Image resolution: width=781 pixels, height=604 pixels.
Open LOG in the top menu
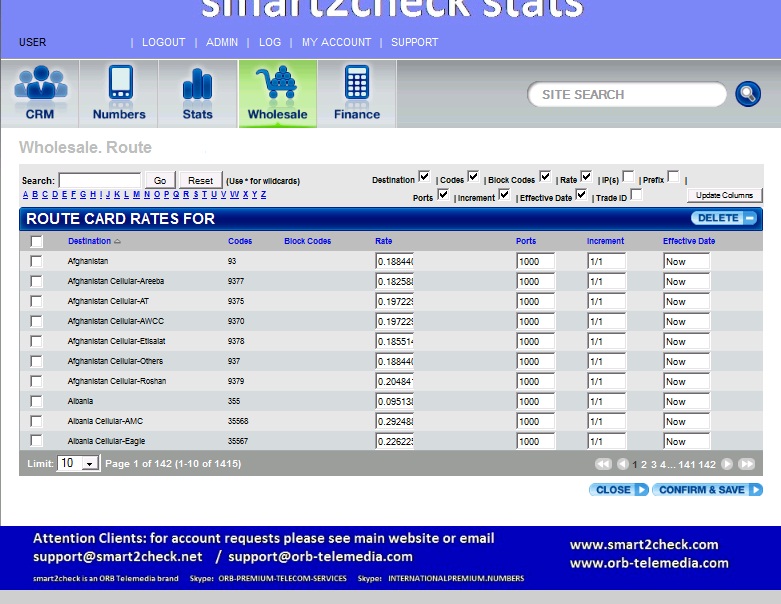[x=269, y=42]
